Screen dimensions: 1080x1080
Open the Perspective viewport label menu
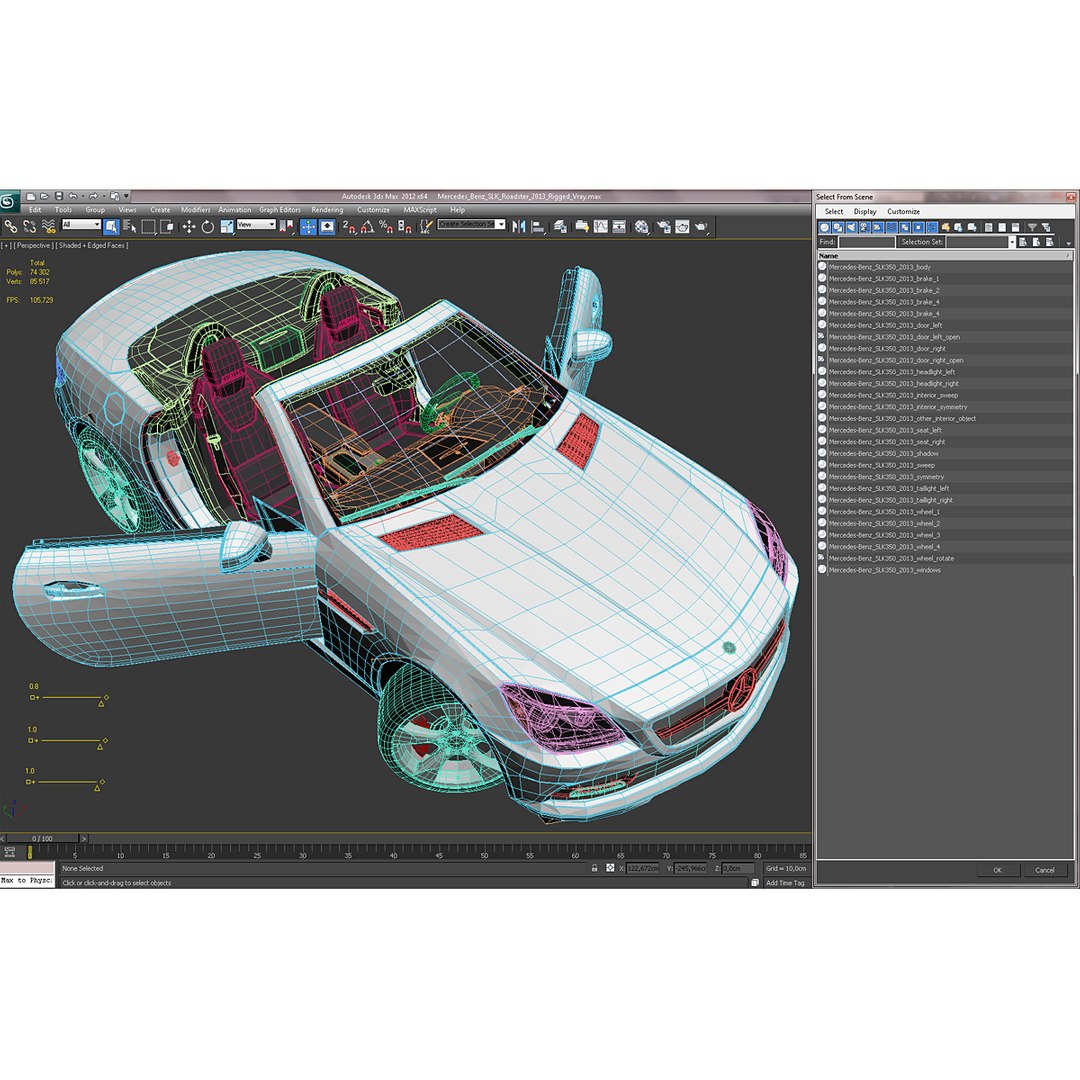(33, 245)
